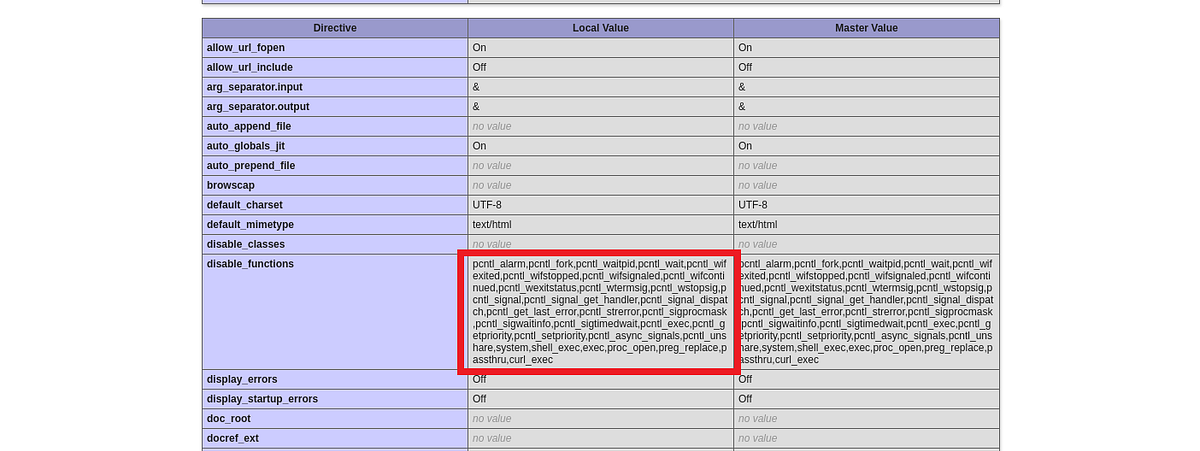Screen dimensions: 1200x451
Task: Click browscap local no value
Action: coord(492,185)
